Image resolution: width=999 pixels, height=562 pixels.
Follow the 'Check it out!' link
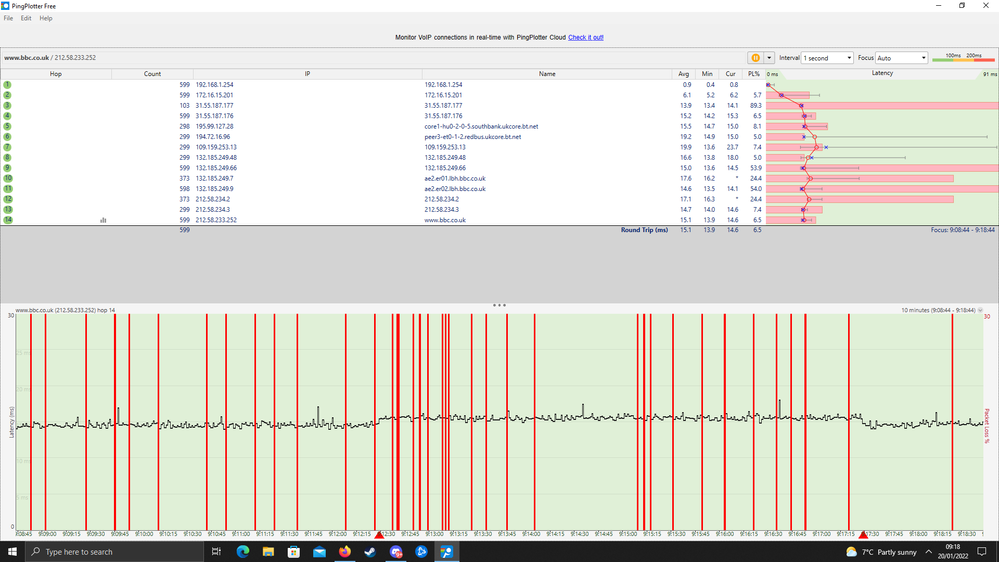585,37
